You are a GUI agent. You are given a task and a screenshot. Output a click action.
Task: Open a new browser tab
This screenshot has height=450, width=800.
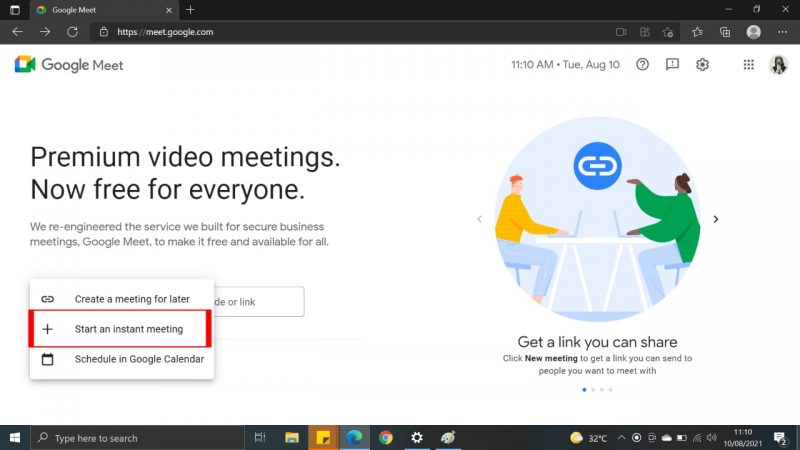coord(190,10)
